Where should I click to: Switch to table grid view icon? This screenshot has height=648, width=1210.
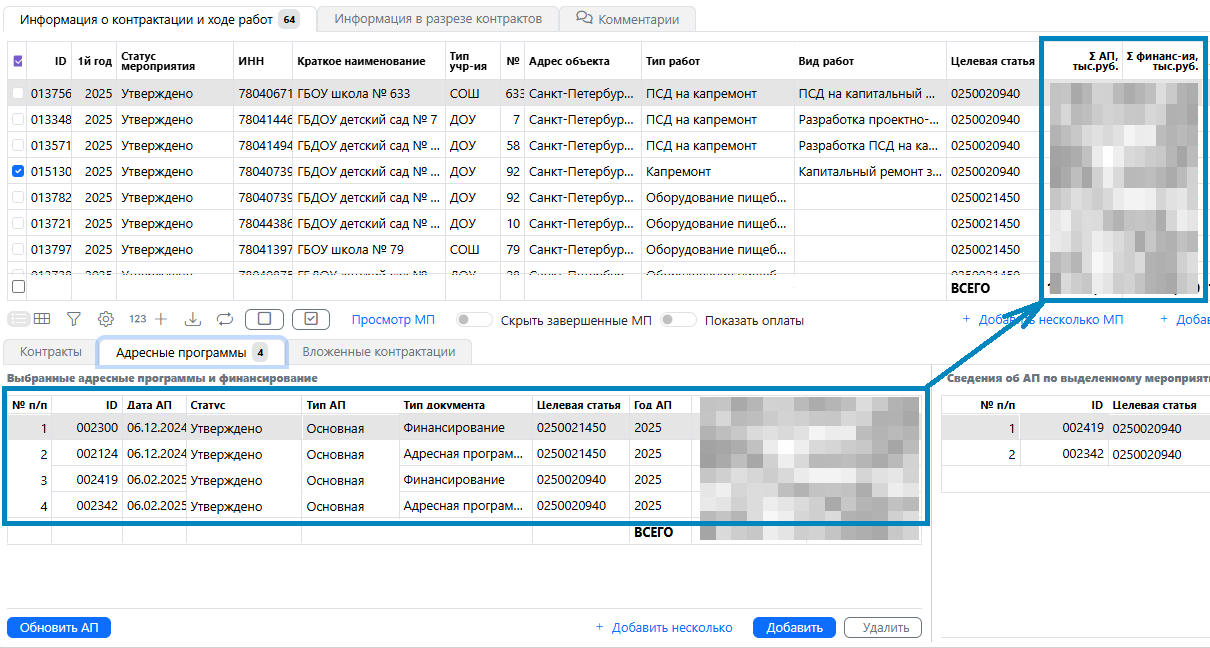click(42, 319)
